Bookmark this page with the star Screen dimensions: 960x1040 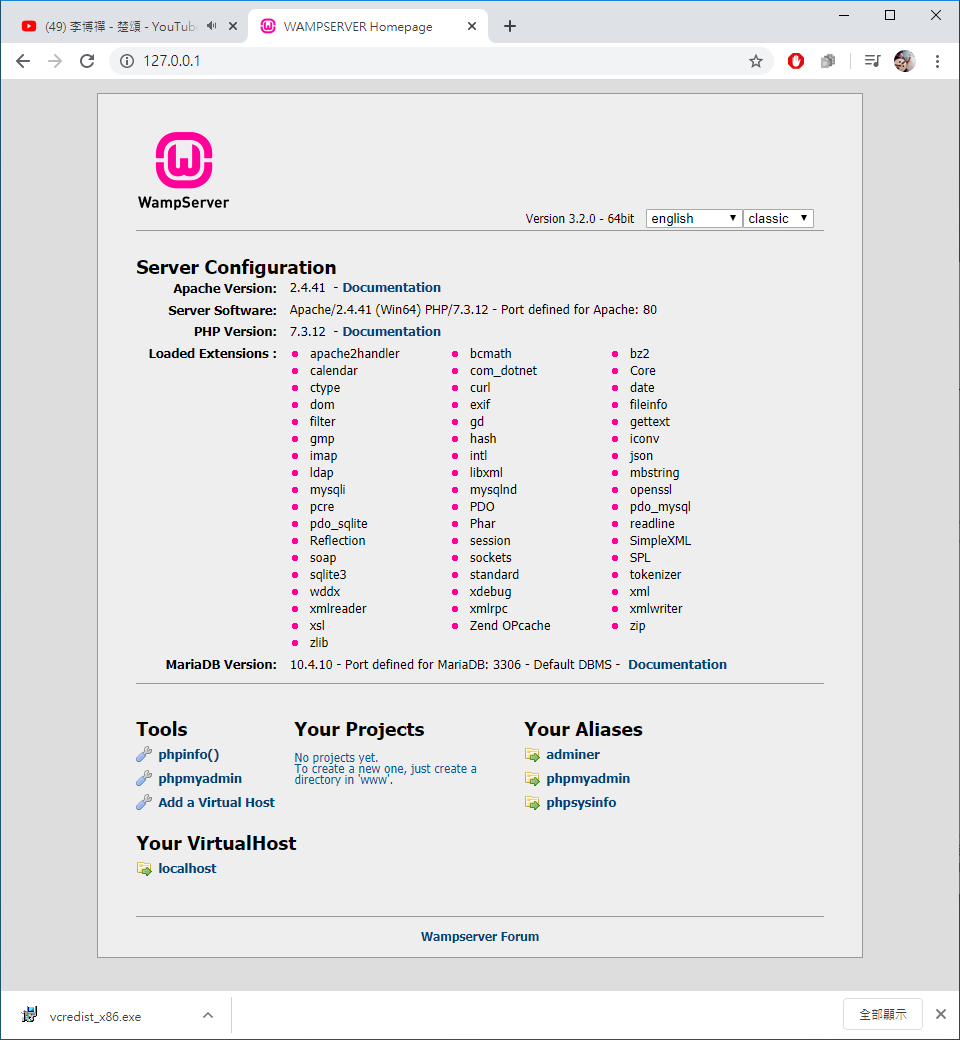coord(756,61)
